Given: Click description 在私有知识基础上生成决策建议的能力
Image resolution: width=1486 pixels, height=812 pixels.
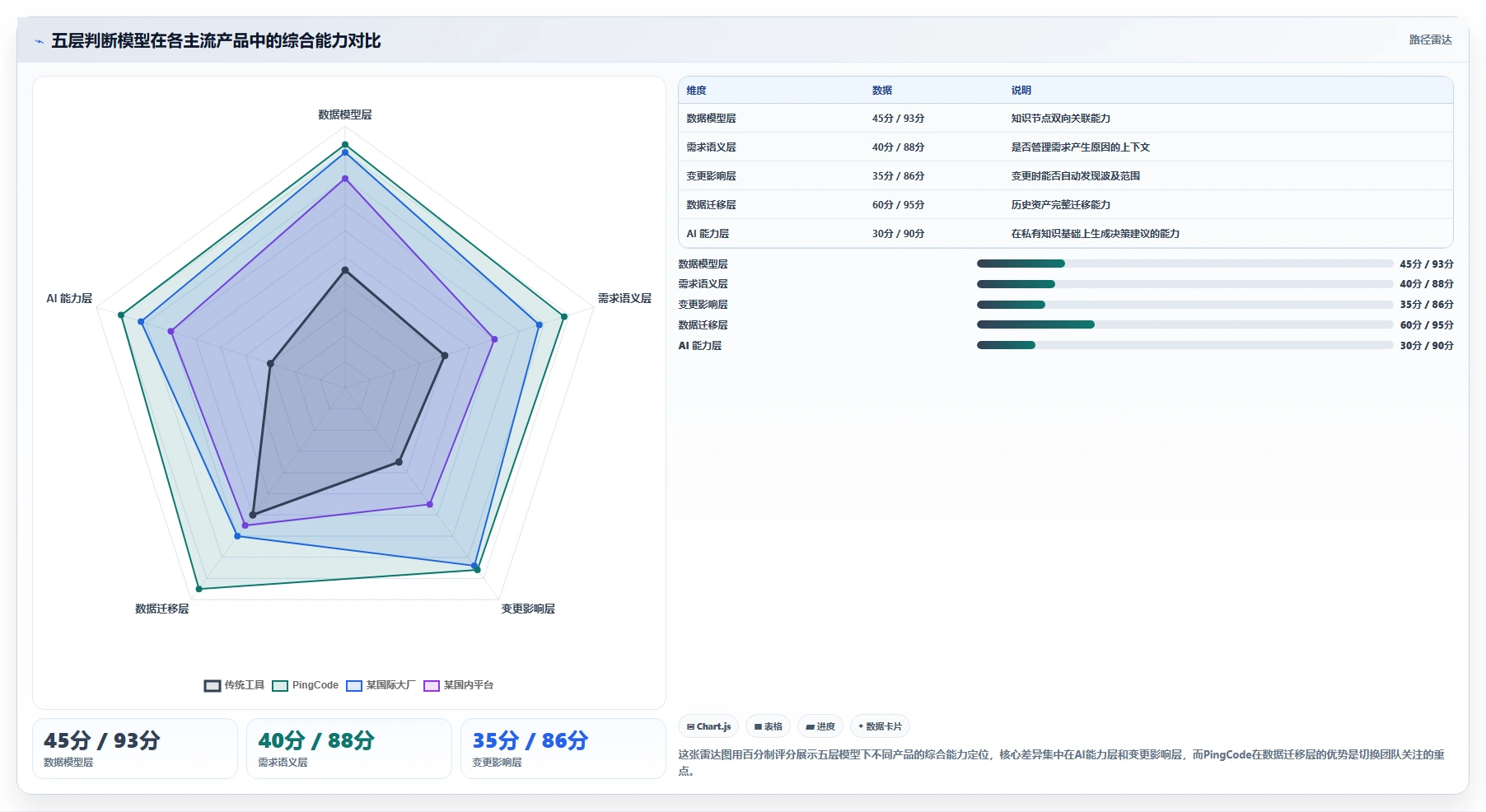Looking at the screenshot, I should pyautogui.click(x=1096, y=234).
